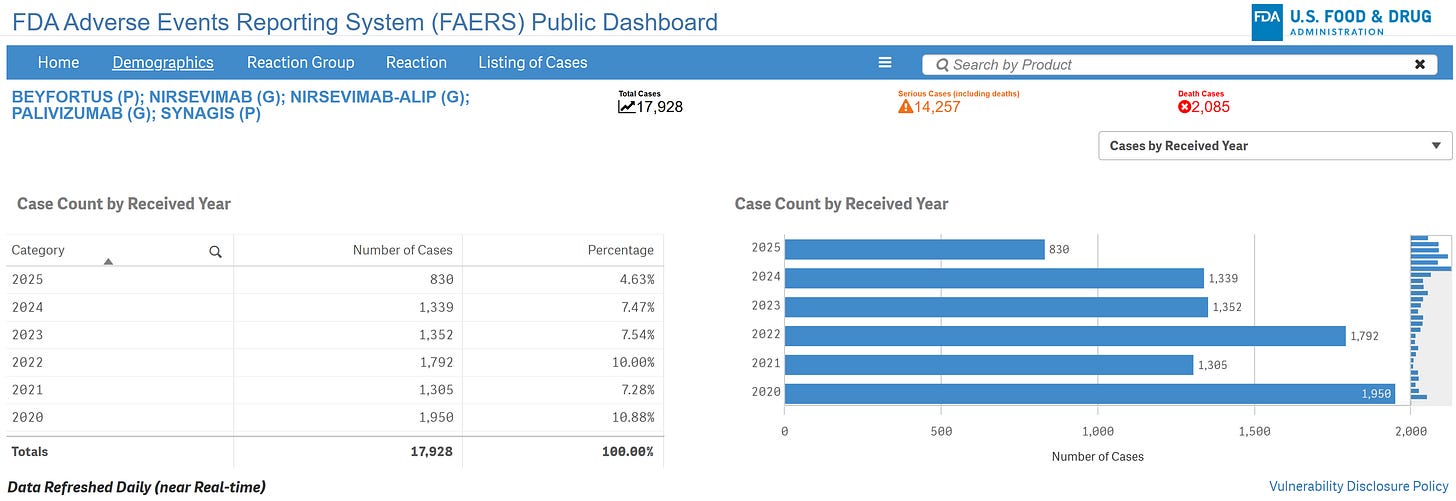The image size is (1456, 501).
Task: Switch to the Reaction Group tab
Action: [300, 62]
